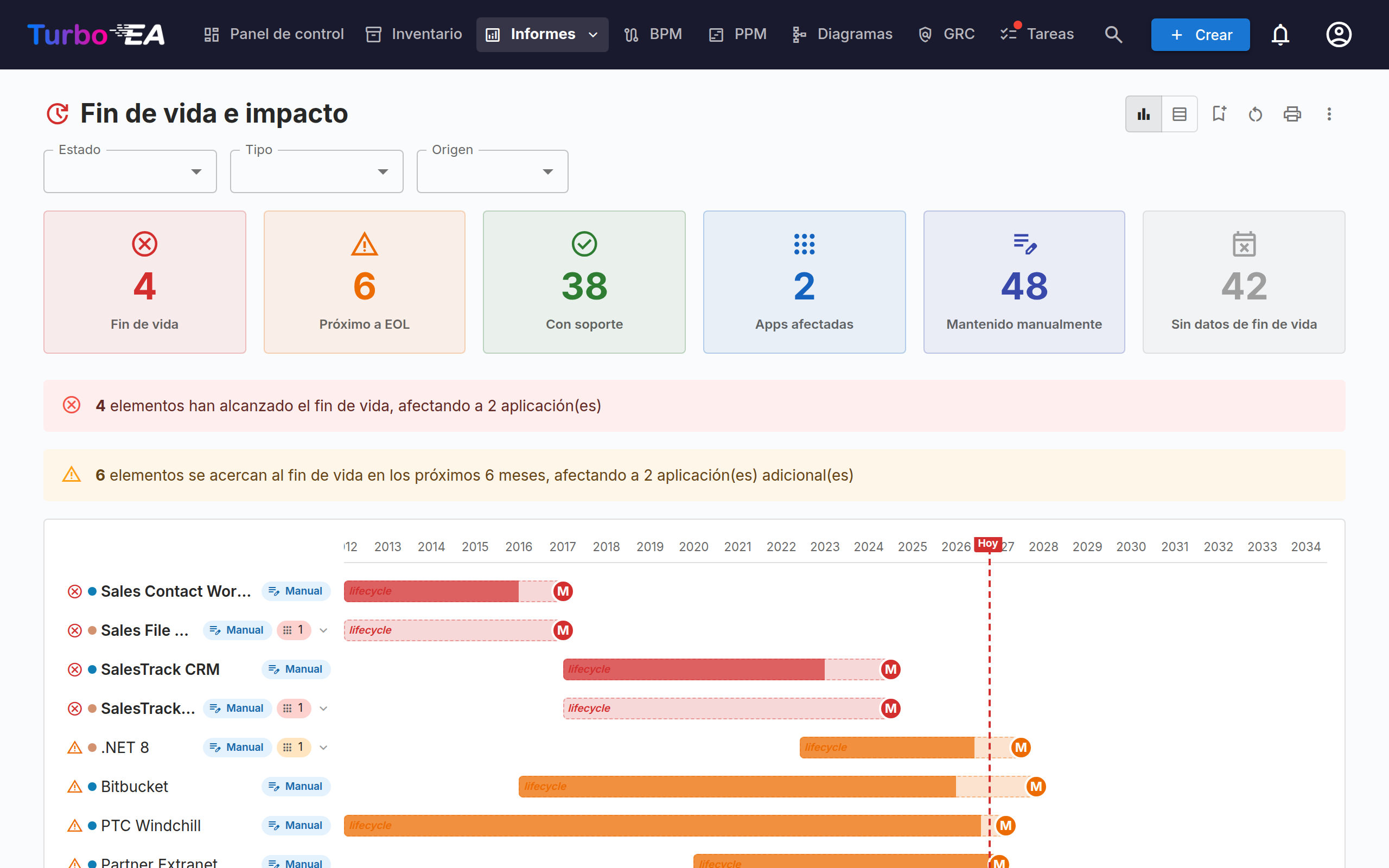1389x868 pixels.
Task: Open the Origen filter dropdown
Action: coord(493,171)
